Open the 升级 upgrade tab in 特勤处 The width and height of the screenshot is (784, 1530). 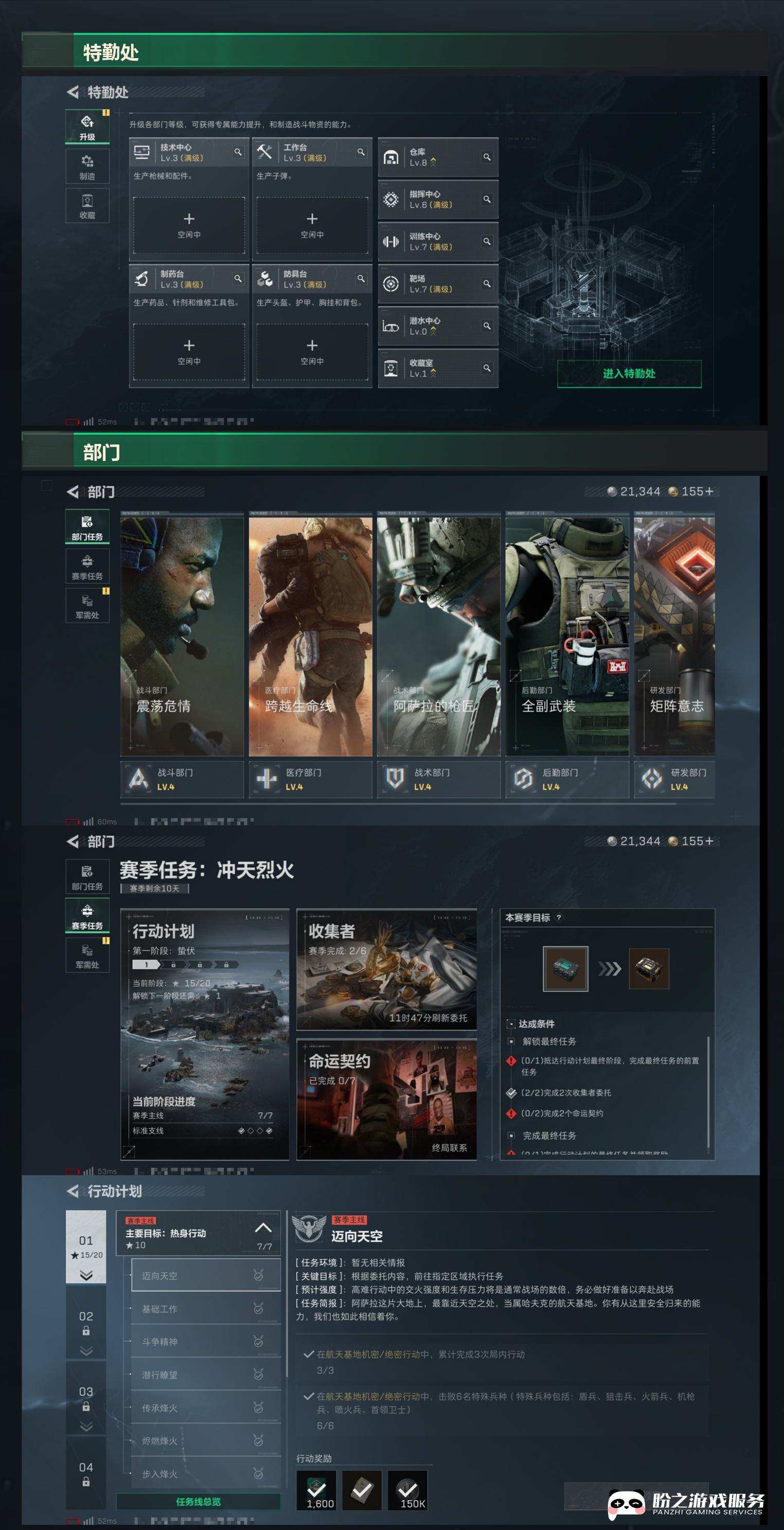[x=87, y=127]
